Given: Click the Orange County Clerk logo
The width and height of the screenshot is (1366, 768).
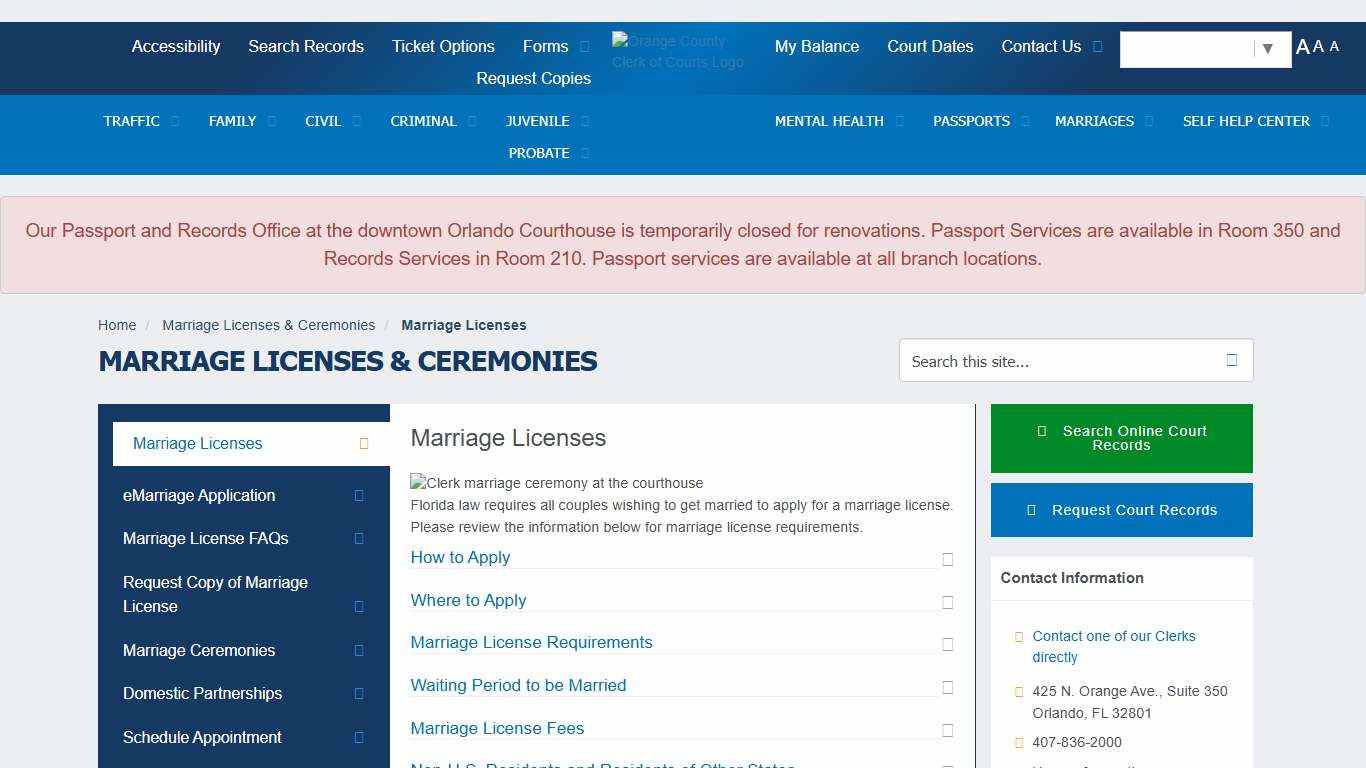Looking at the screenshot, I should 678,51.
